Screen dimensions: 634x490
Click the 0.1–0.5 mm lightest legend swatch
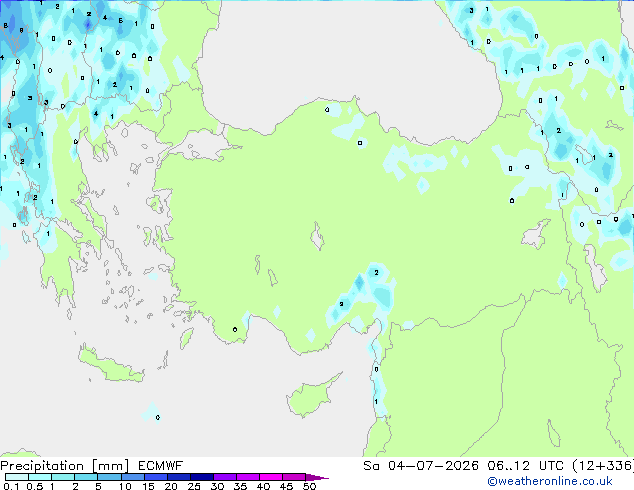coord(17,477)
